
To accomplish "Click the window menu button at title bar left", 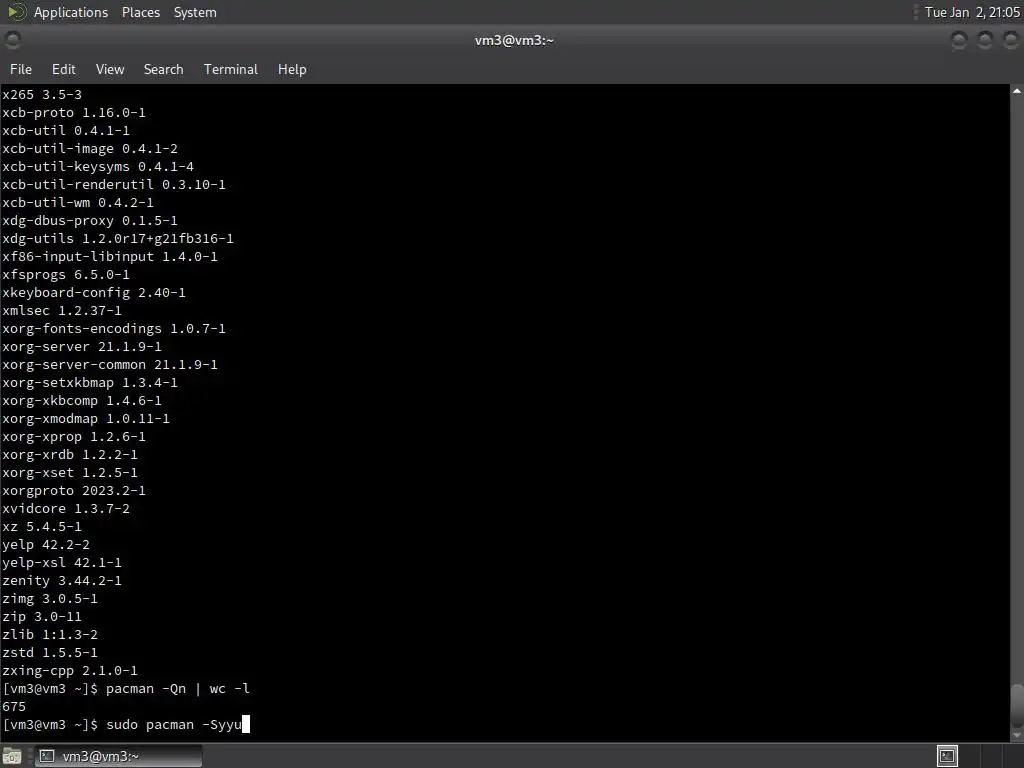I will pyautogui.click(x=12, y=40).
